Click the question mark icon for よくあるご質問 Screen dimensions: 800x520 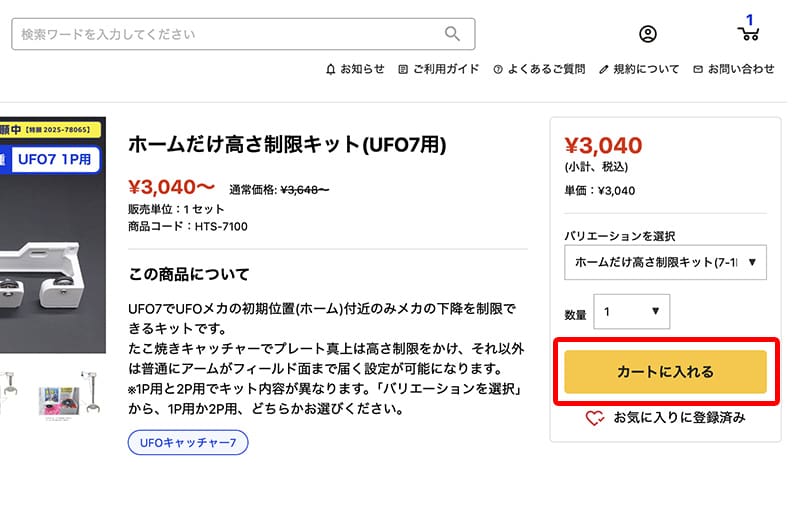click(x=497, y=69)
